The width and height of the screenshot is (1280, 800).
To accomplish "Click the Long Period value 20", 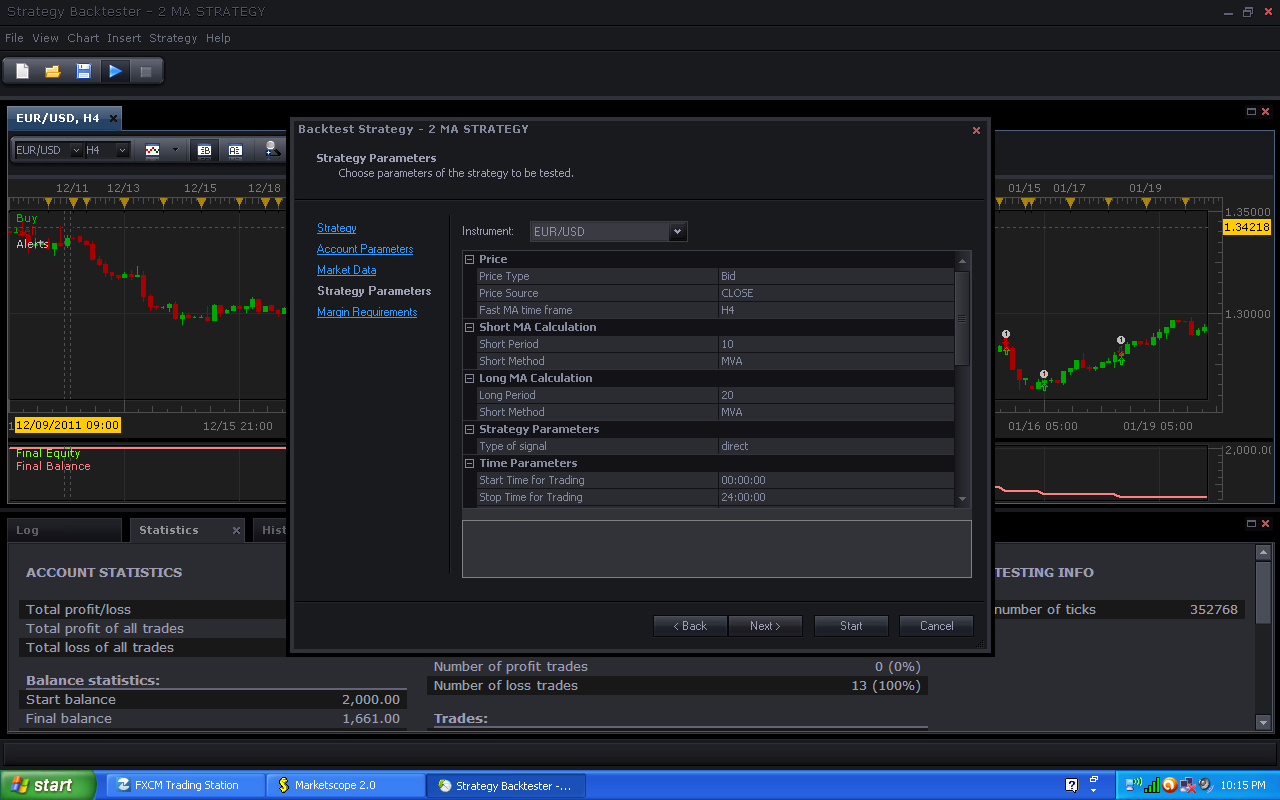I will (836, 395).
